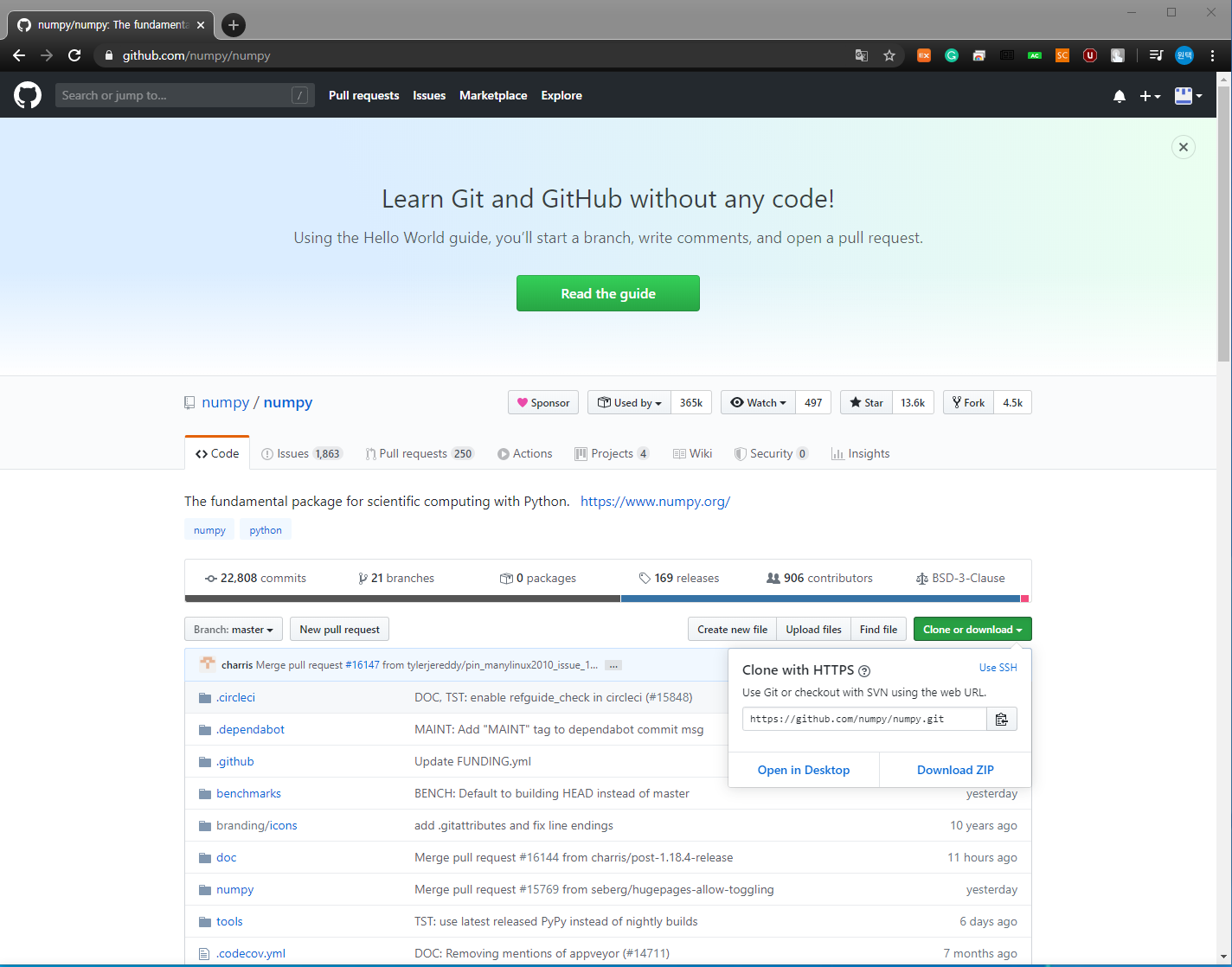The width and height of the screenshot is (1232, 967).
Task: Open the plus create-new menu
Action: [1150, 96]
